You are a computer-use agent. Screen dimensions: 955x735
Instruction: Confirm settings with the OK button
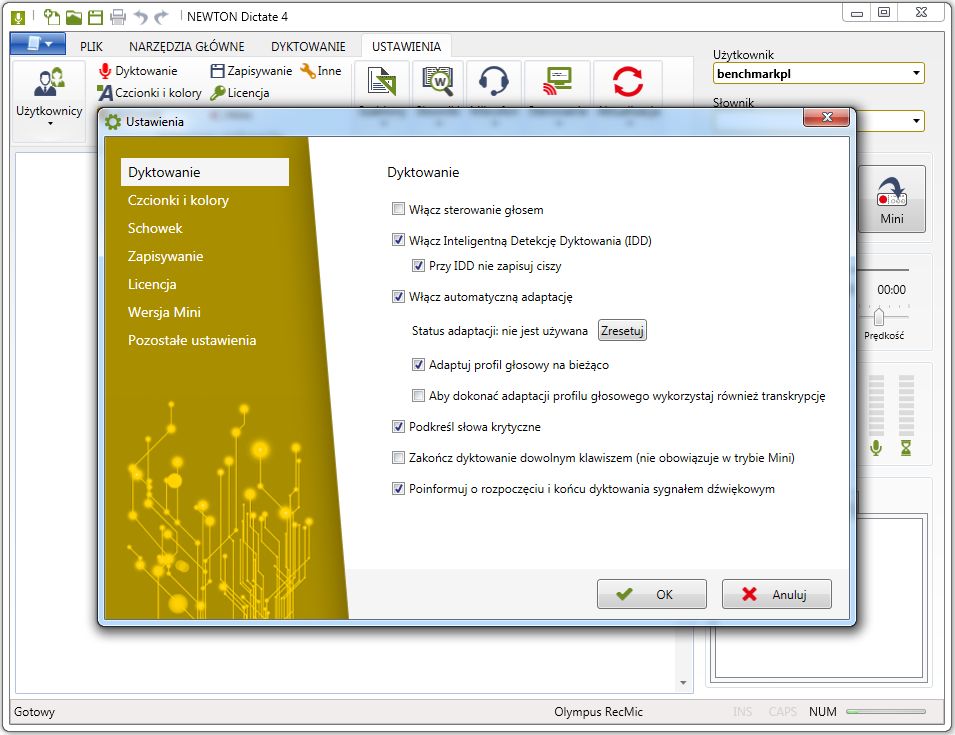(x=652, y=594)
